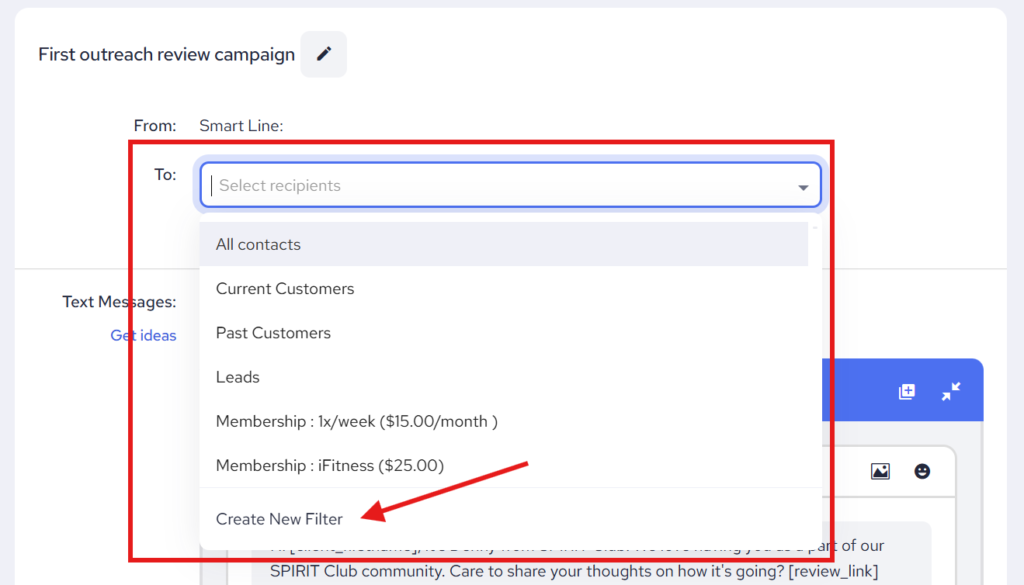Select the Leads recipient group

coord(238,377)
